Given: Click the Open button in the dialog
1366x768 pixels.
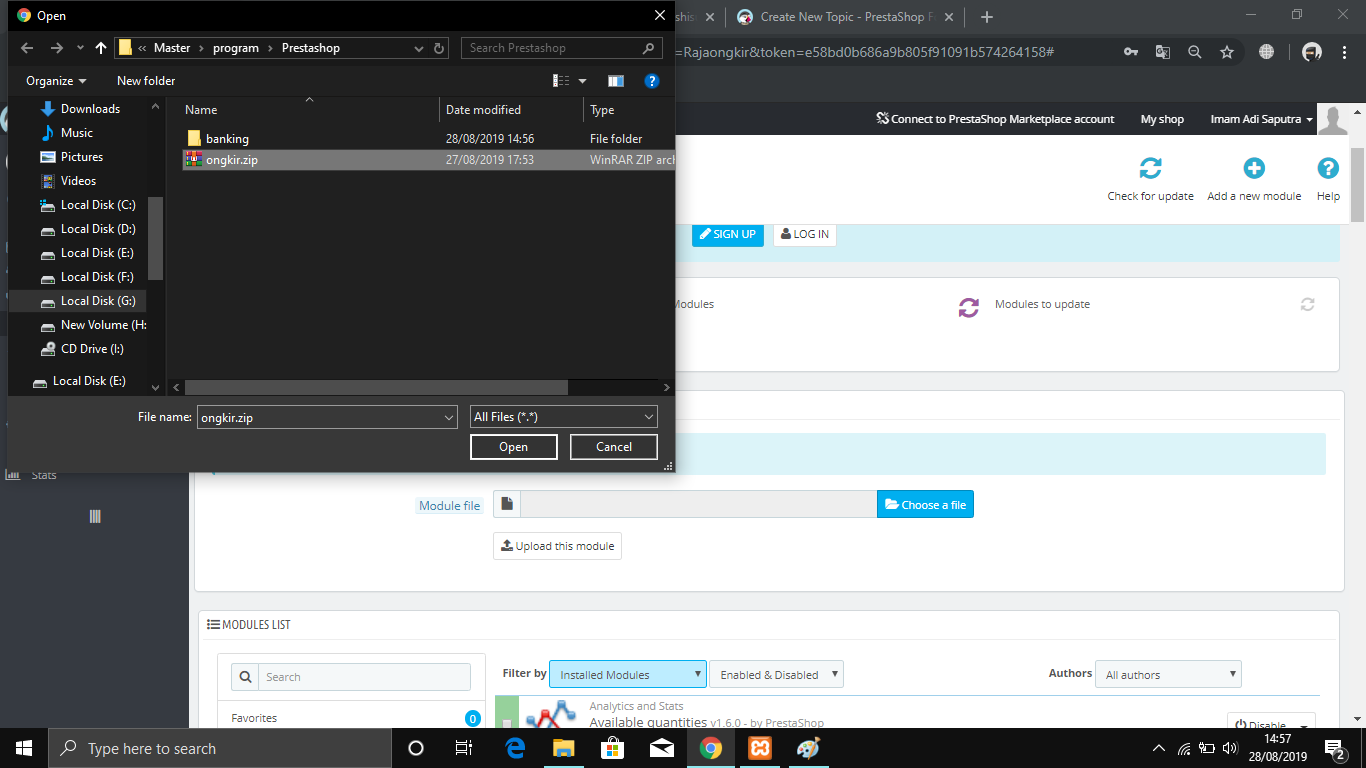Looking at the screenshot, I should click(514, 447).
